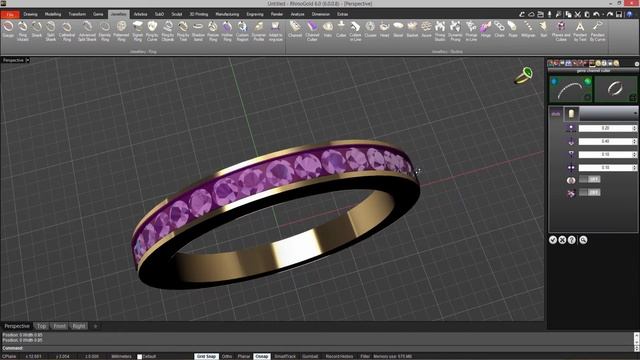The height and width of the screenshot is (360, 640).
Task: Click the Cut scissors icon in top toolbar
Action: tap(578, 14)
